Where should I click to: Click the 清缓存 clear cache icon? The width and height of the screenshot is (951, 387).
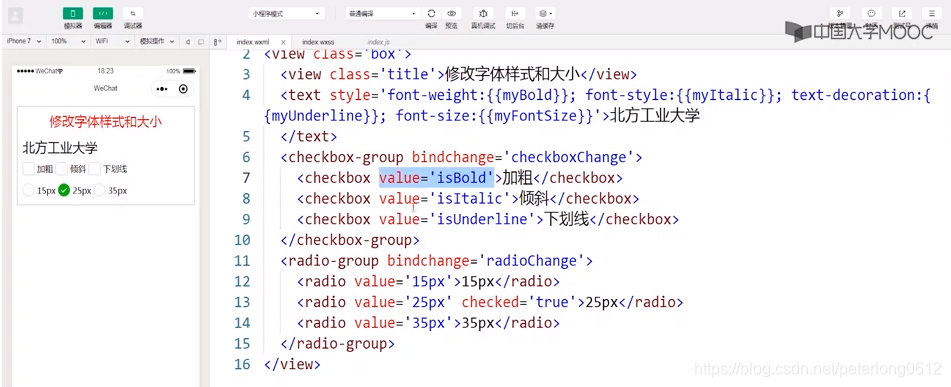(x=545, y=13)
